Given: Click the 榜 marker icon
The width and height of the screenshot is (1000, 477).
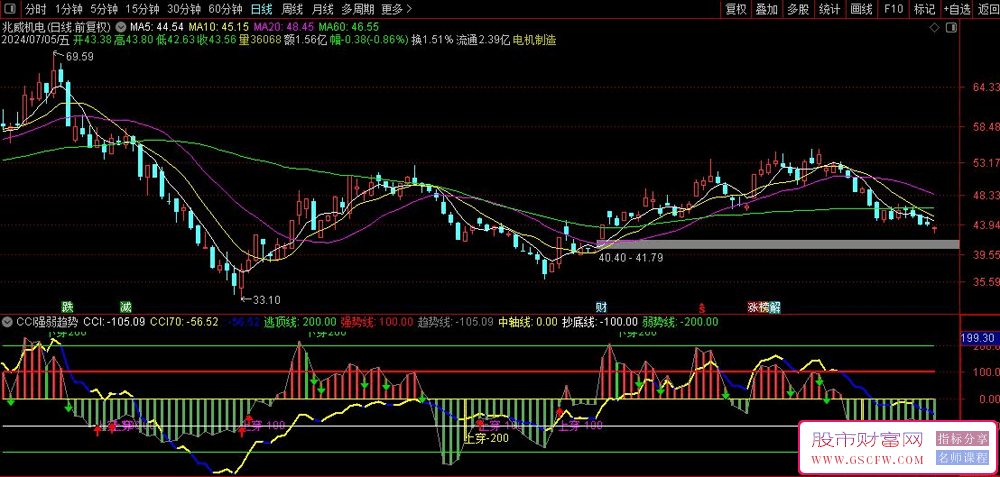Looking at the screenshot, I should pyautogui.click(x=764, y=306).
